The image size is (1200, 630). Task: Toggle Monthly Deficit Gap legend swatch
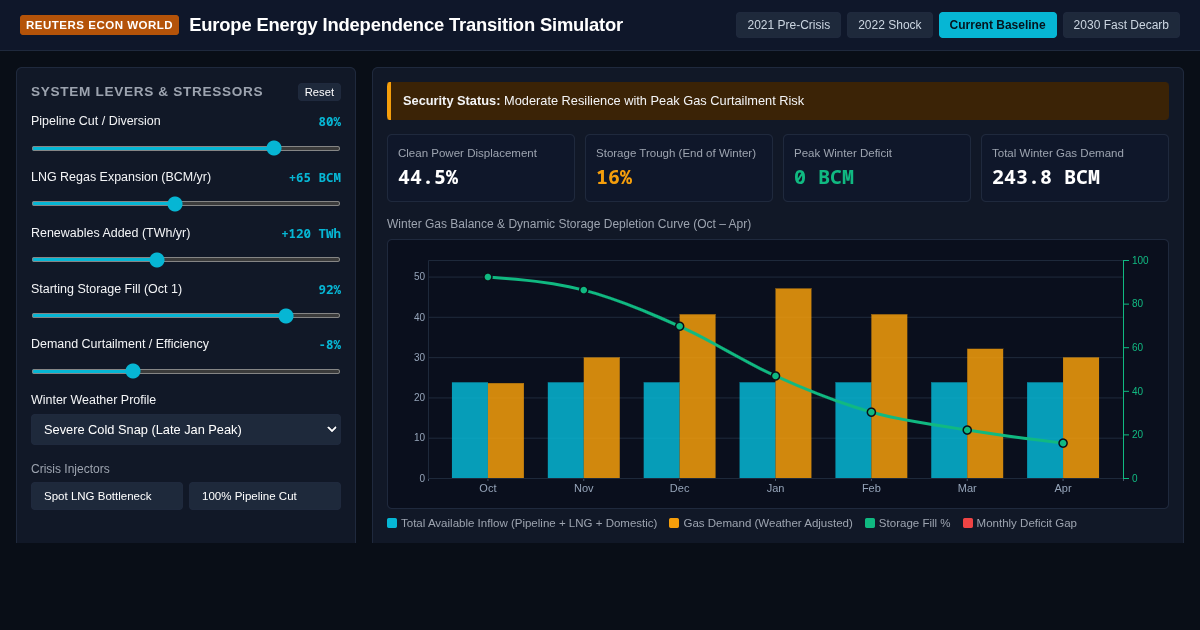click(x=968, y=523)
